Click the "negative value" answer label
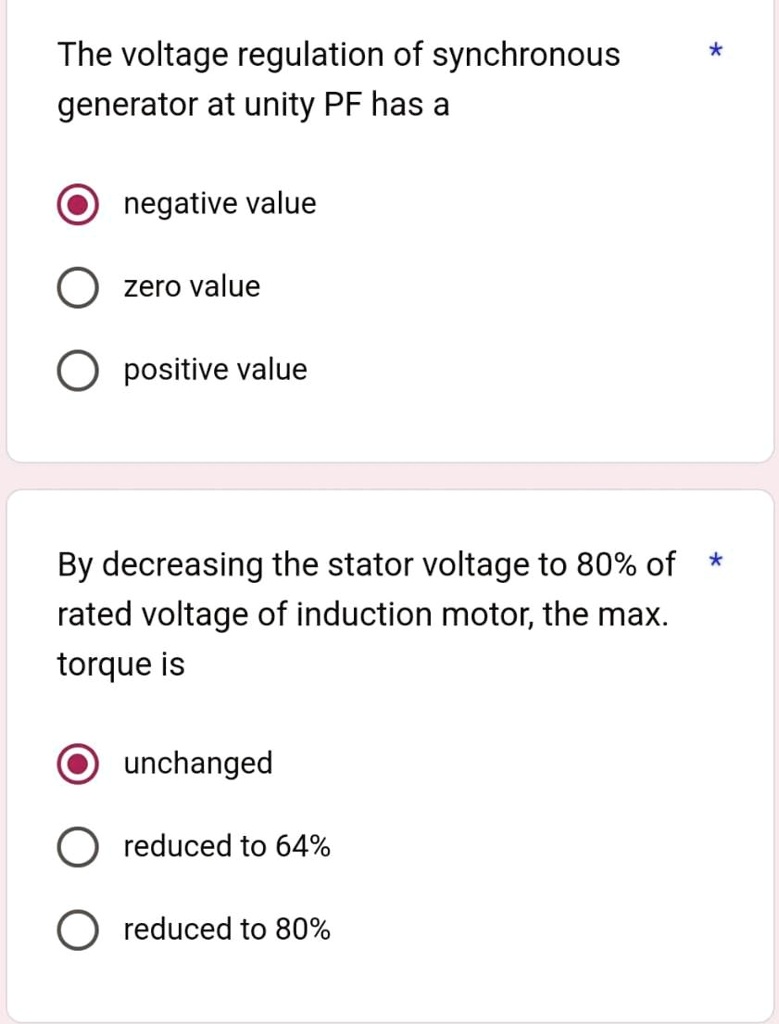Screen dimensions: 779x1024 pyautogui.click(x=219, y=203)
